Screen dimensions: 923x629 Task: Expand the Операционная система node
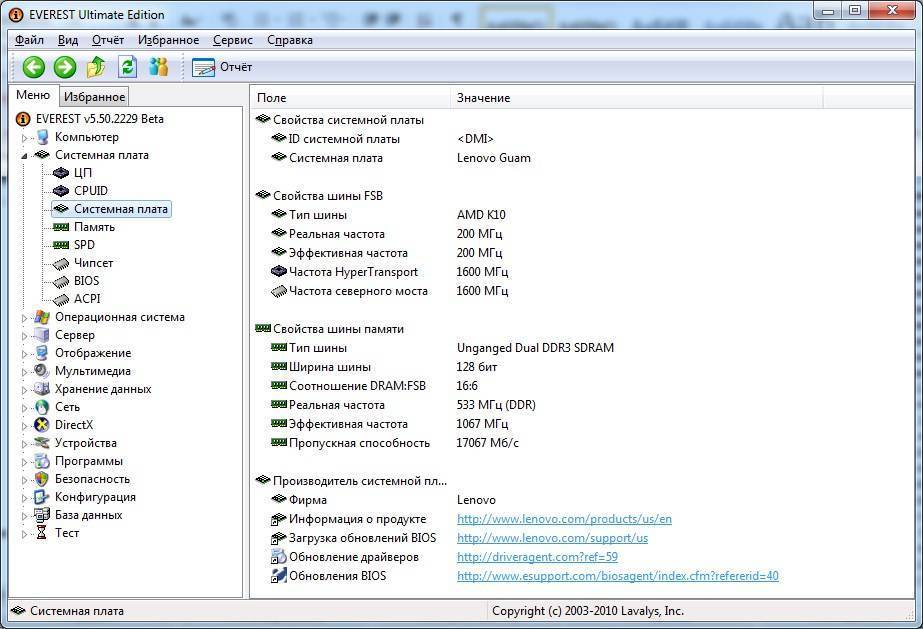point(24,318)
